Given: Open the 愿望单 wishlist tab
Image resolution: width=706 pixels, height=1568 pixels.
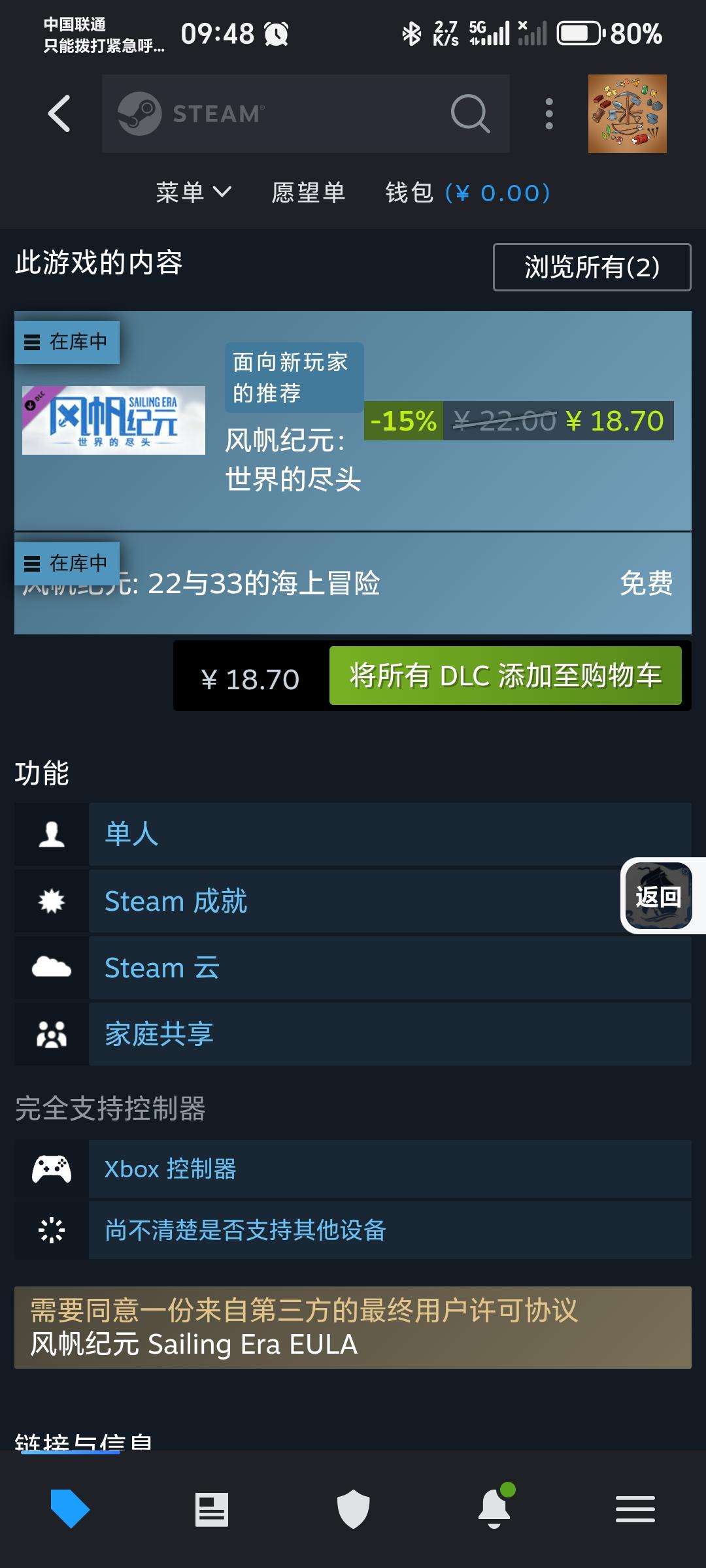Looking at the screenshot, I should click(x=309, y=192).
